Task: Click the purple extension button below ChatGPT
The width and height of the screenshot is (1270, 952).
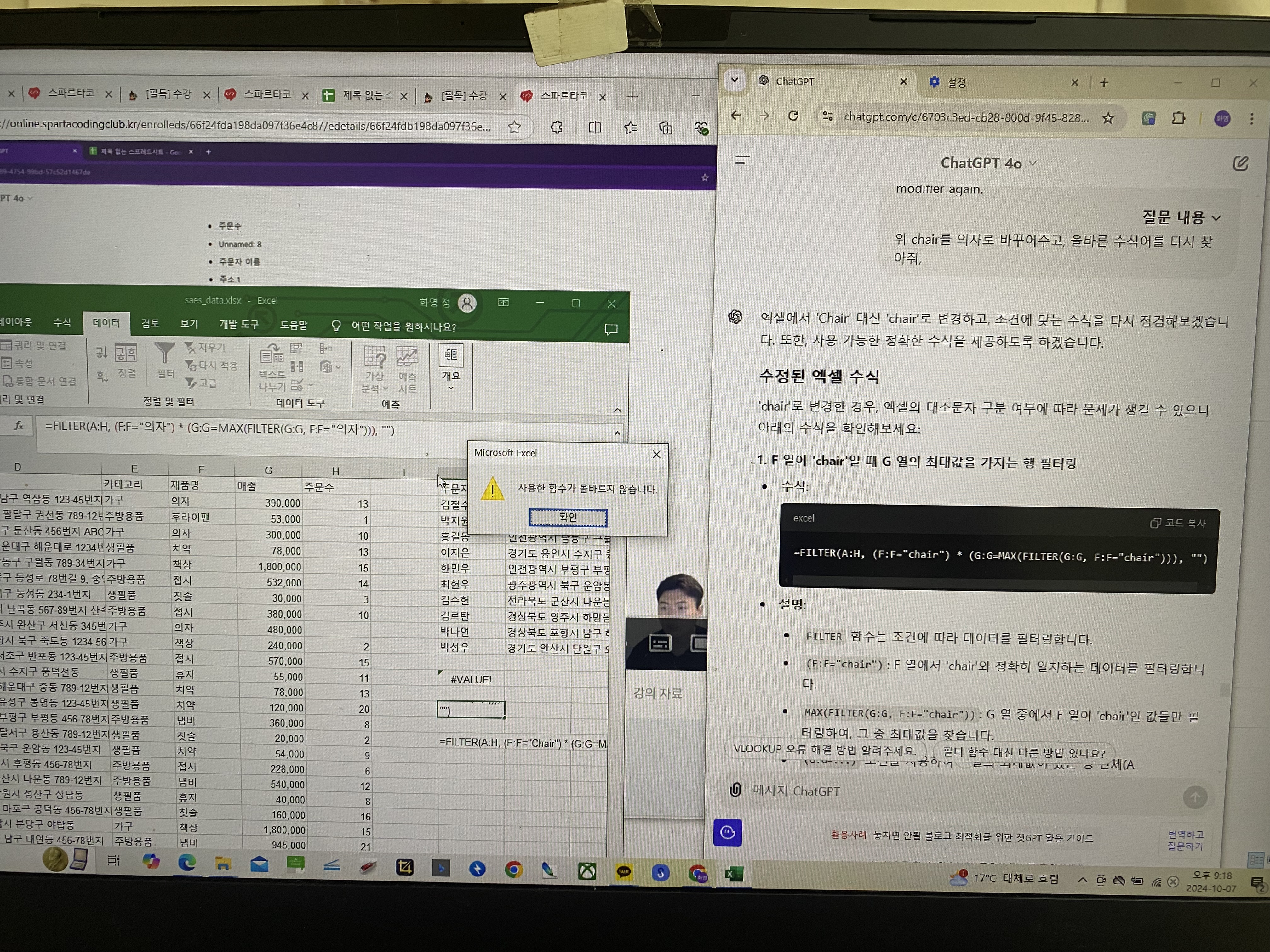Action: point(727,833)
